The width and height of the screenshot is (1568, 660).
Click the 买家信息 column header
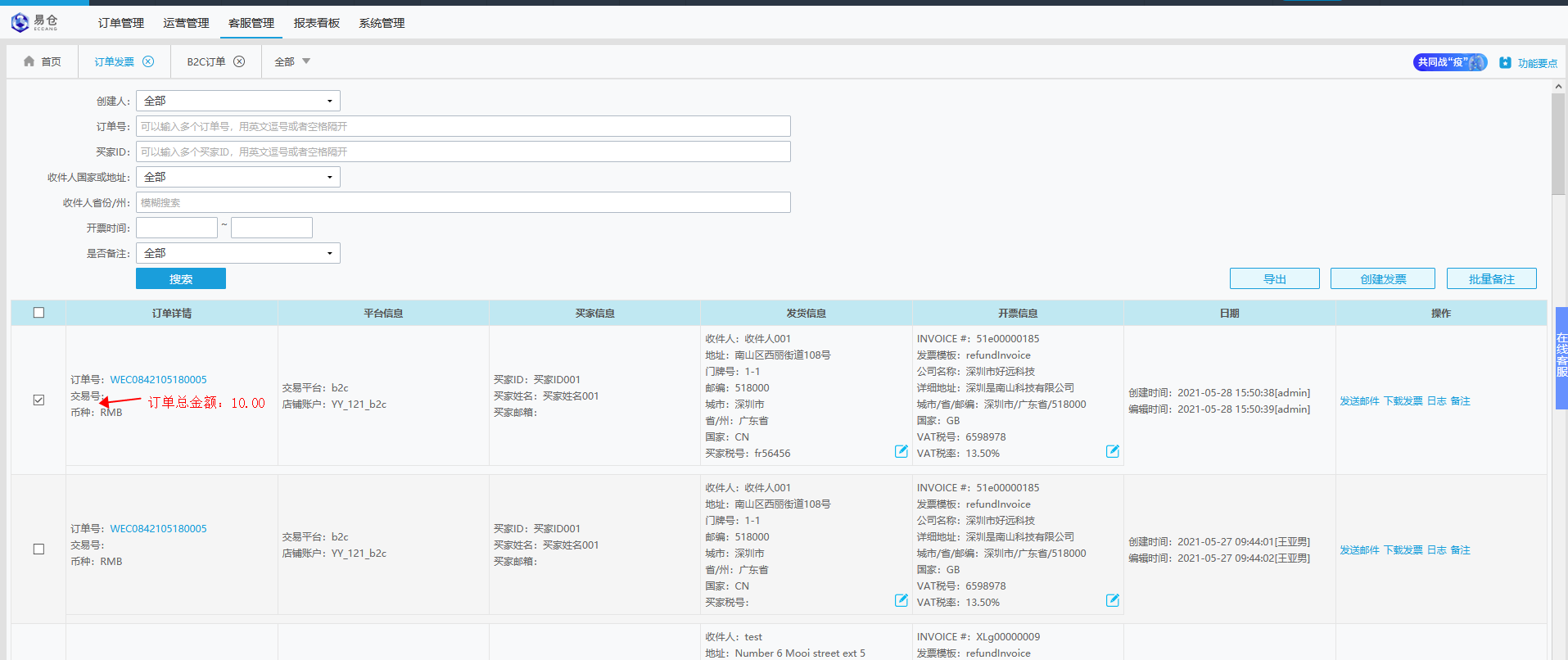[x=595, y=314]
